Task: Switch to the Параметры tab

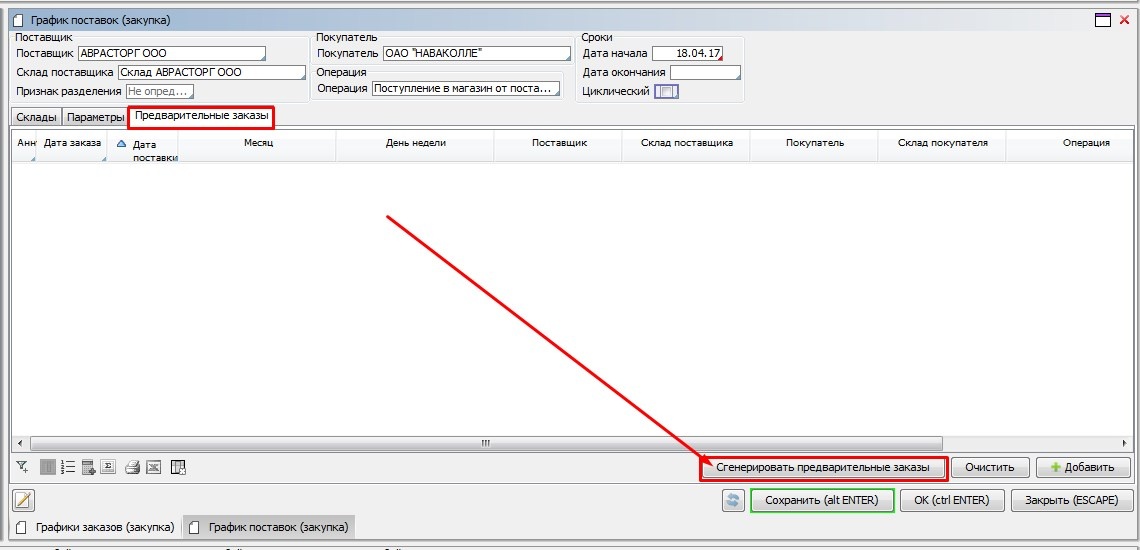Action: (x=95, y=117)
